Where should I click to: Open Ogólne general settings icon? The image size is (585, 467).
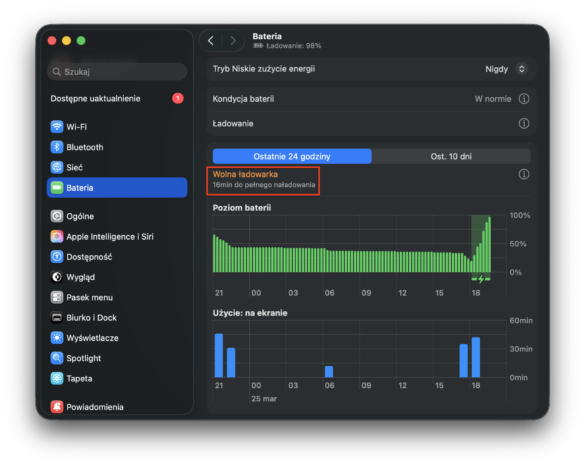pyautogui.click(x=57, y=216)
